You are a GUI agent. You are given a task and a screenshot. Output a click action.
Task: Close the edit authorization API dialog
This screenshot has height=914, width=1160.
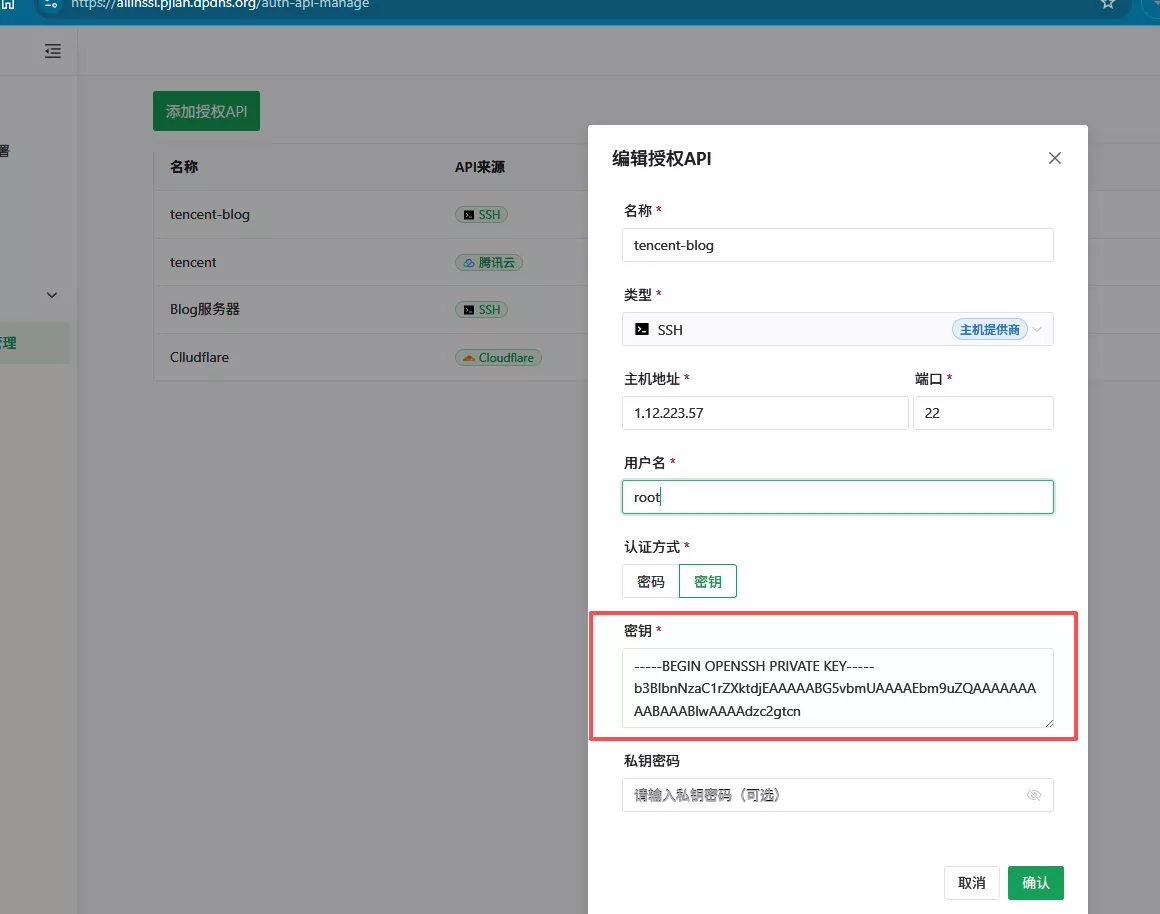pyautogui.click(x=1054, y=158)
